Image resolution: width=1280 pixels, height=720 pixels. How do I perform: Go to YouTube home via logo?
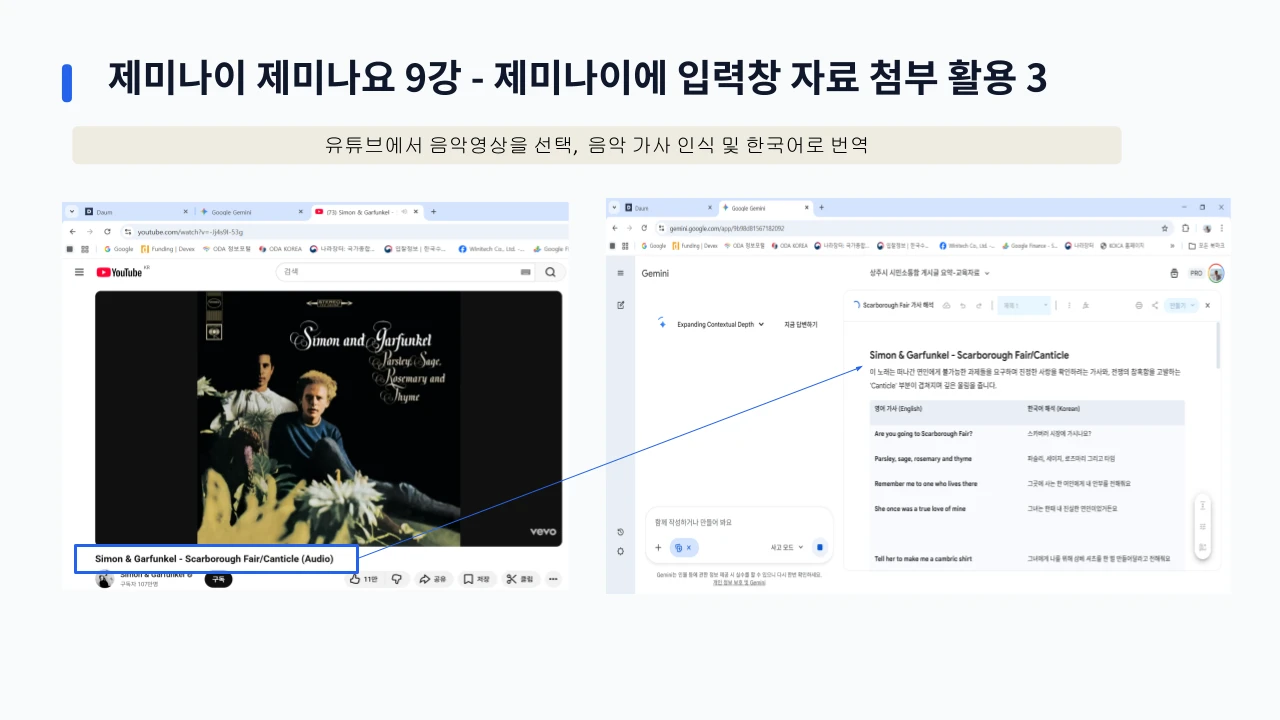tap(120, 272)
